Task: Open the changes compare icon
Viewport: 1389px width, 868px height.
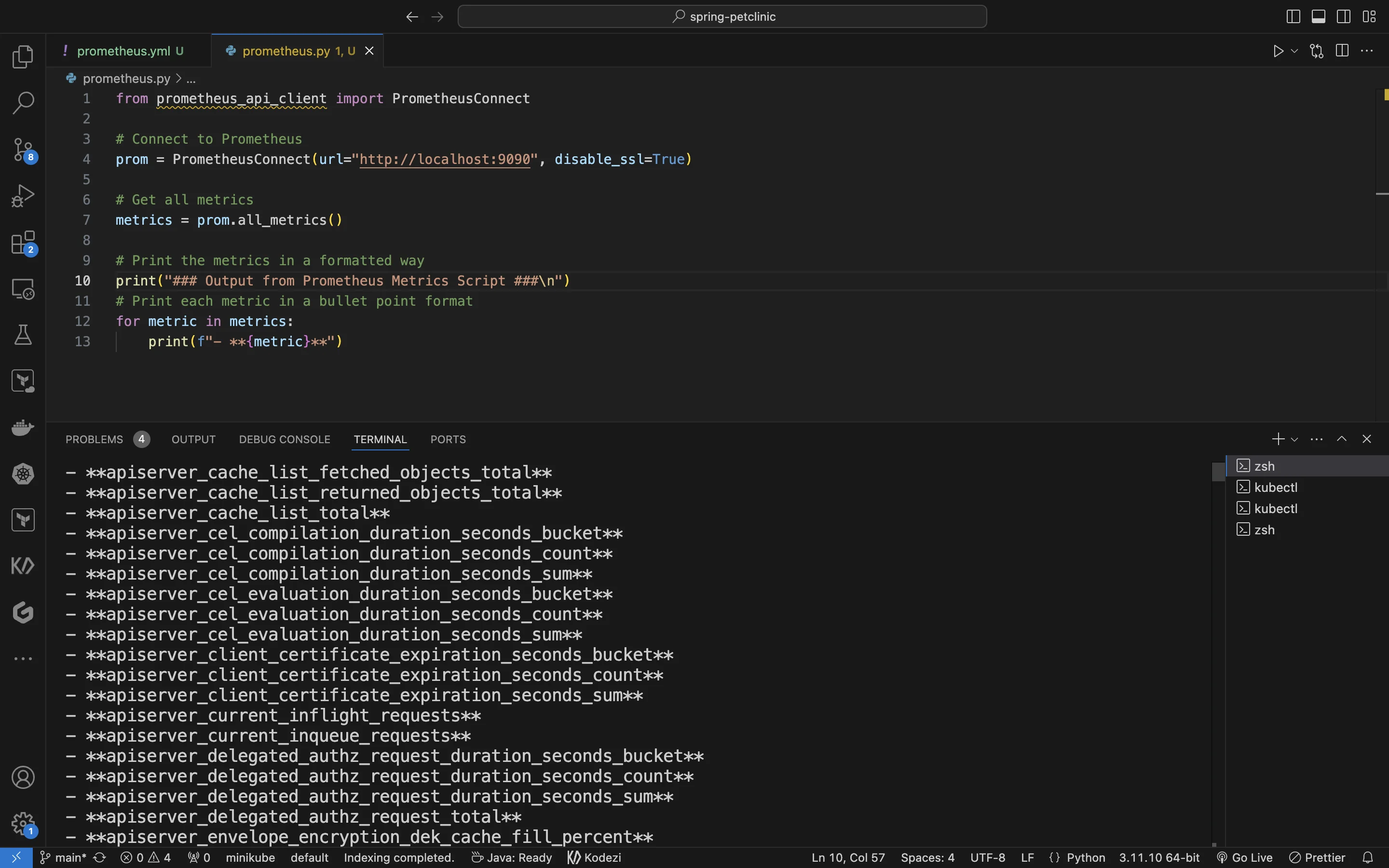Action: pos(1317,51)
